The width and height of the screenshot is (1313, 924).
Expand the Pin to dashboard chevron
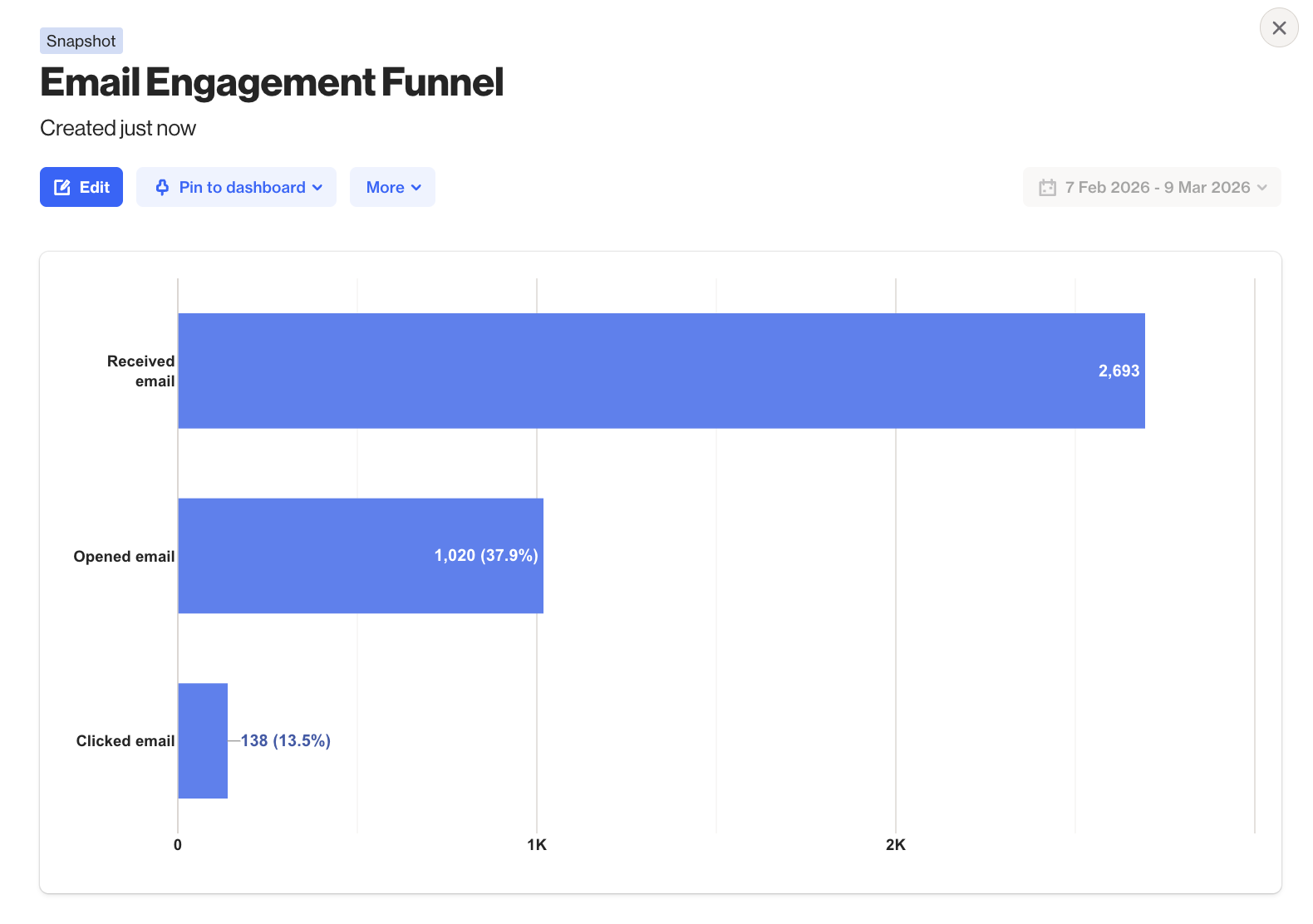click(x=317, y=188)
